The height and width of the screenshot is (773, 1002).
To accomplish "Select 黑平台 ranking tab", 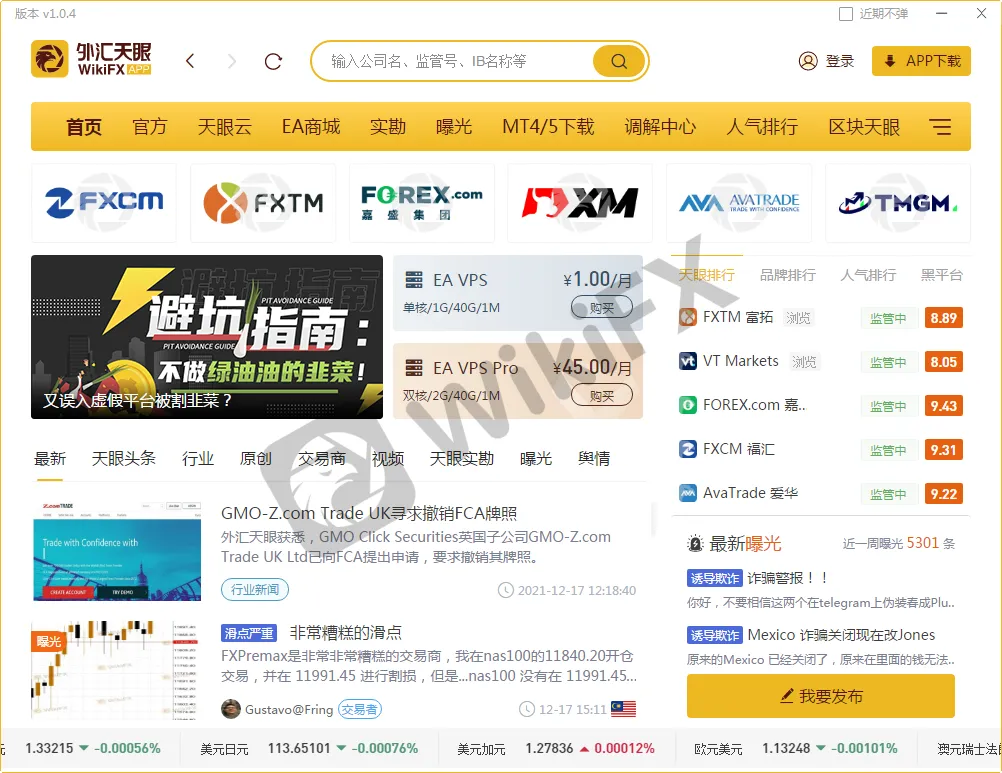I will point(941,275).
